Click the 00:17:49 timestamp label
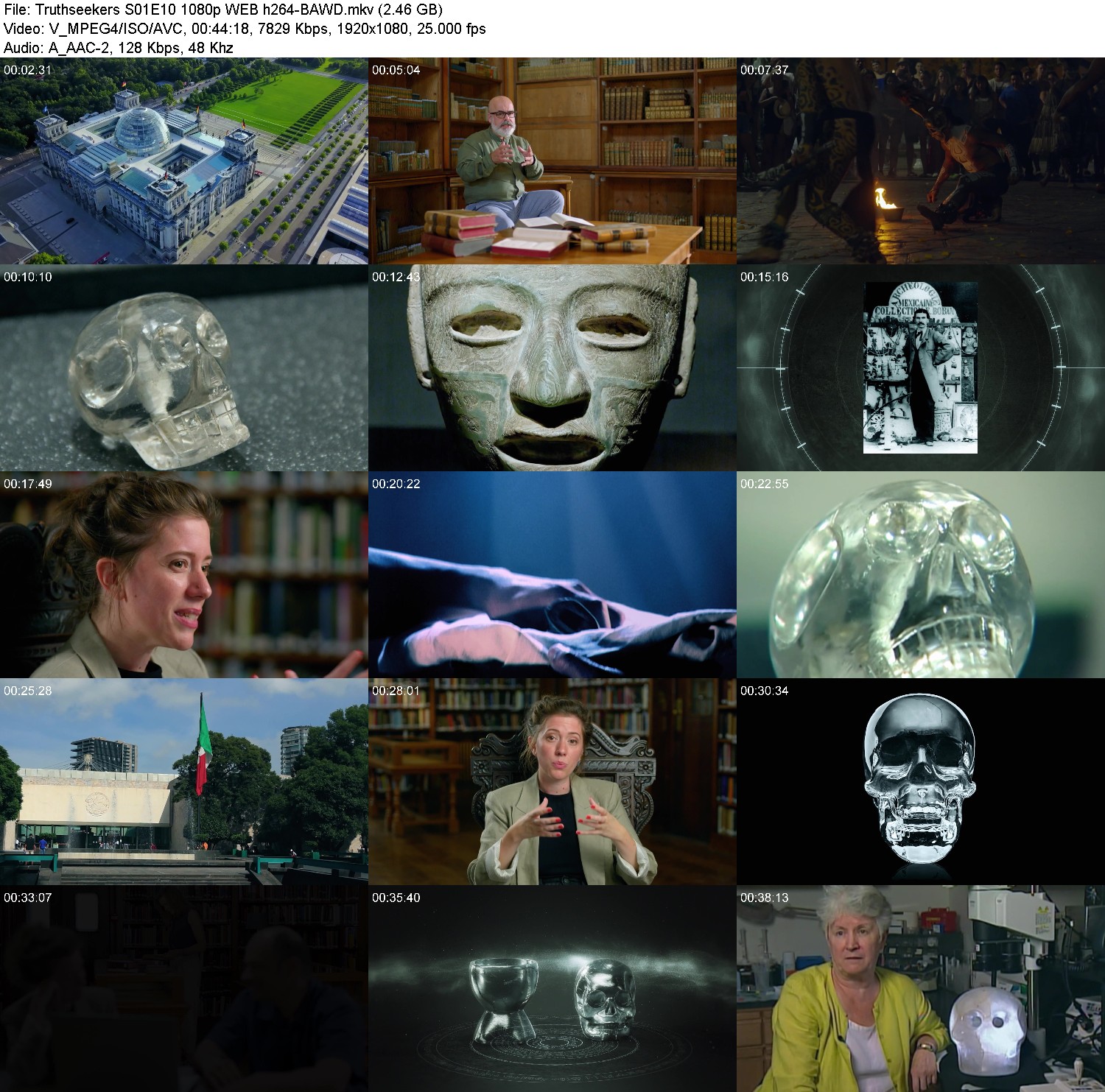 point(27,484)
